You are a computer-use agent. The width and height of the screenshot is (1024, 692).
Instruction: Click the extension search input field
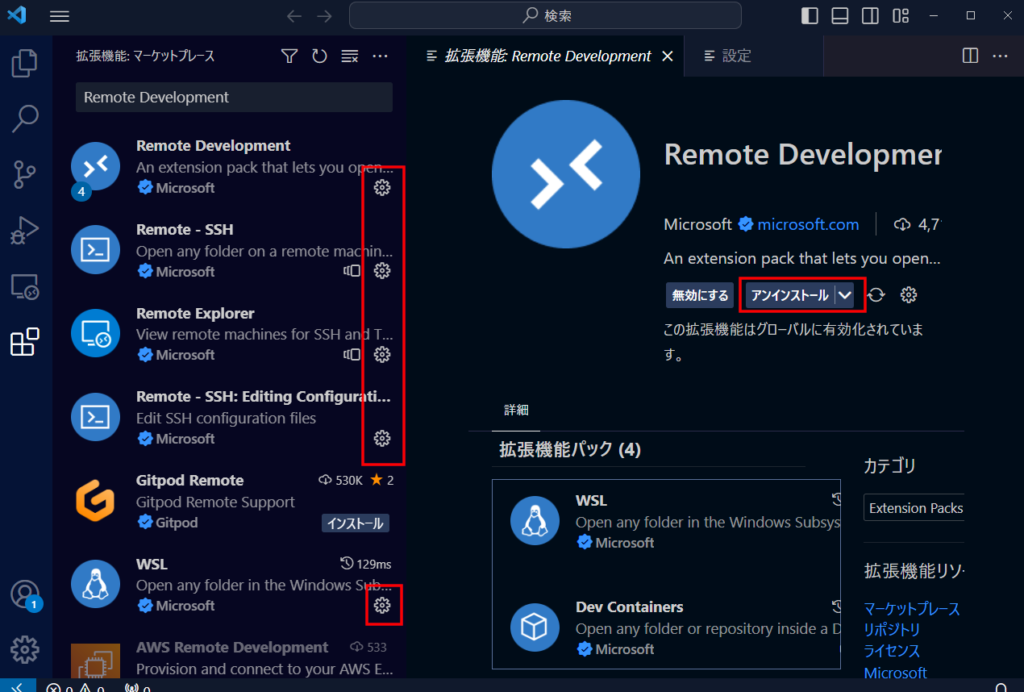(233, 97)
